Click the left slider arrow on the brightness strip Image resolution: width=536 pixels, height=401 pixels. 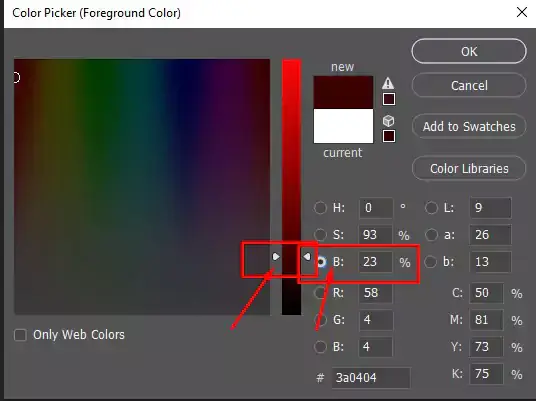click(276, 257)
